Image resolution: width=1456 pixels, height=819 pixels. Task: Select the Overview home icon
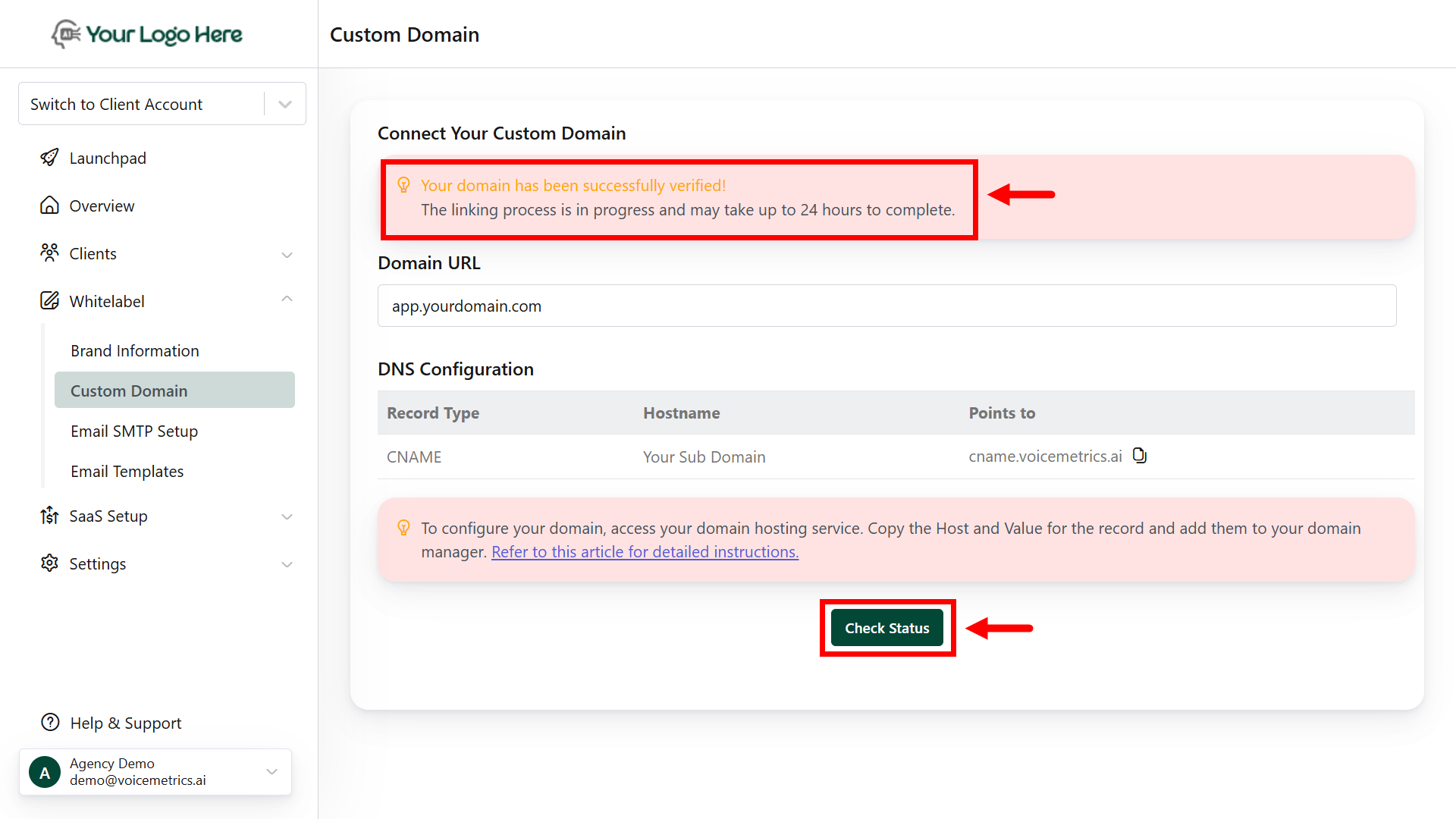[49, 205]
